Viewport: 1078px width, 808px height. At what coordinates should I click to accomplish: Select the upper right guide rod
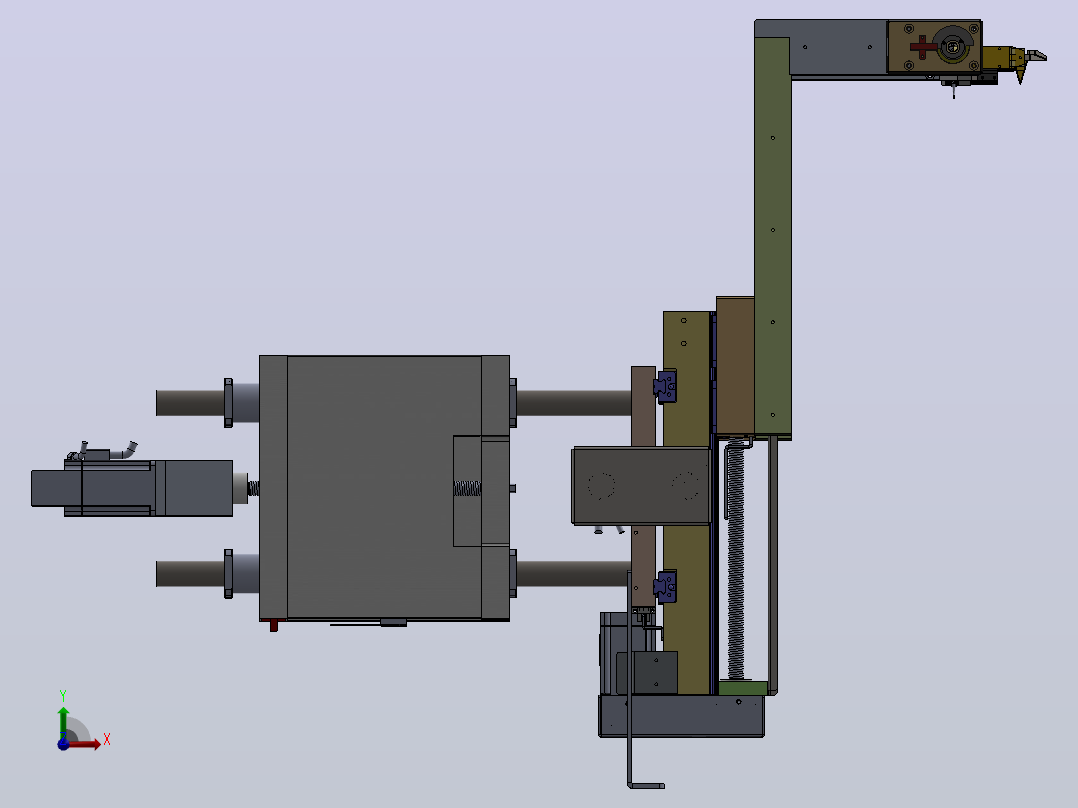point(574,403)
